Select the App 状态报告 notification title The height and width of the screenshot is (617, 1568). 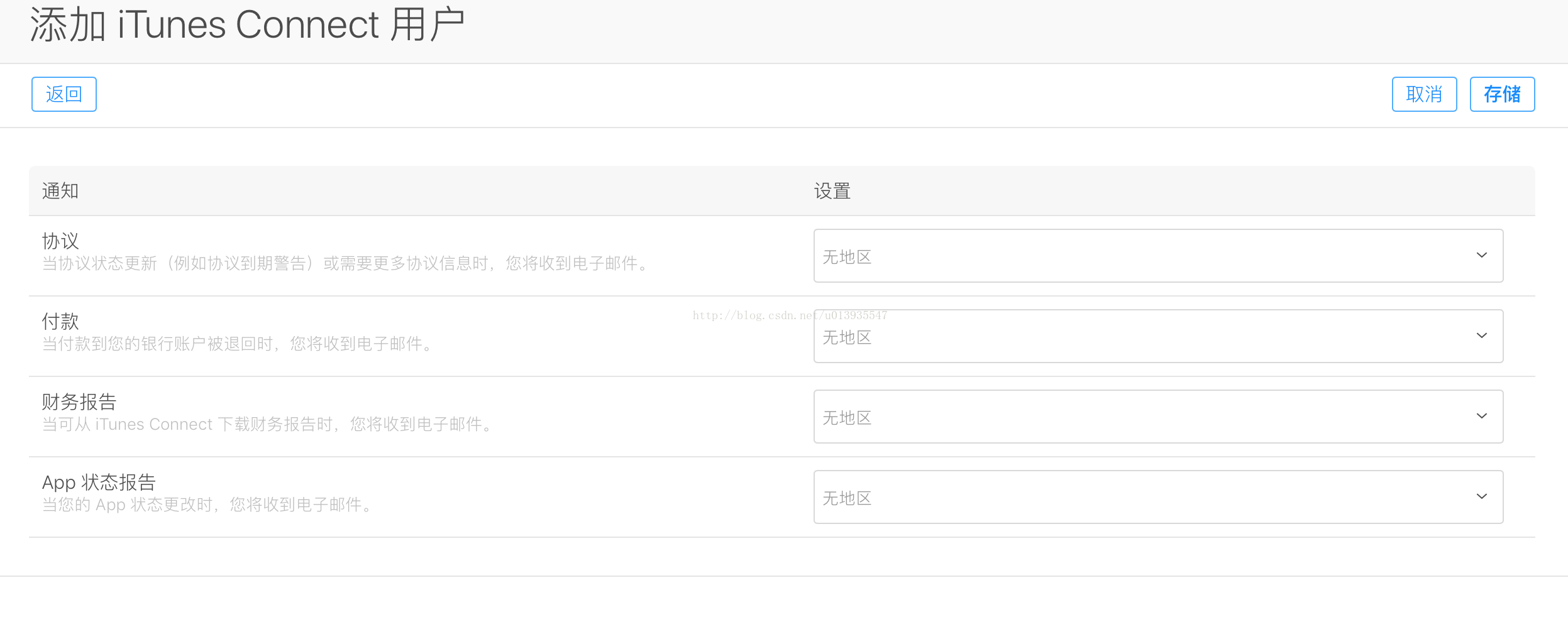(x=99, y=482)
